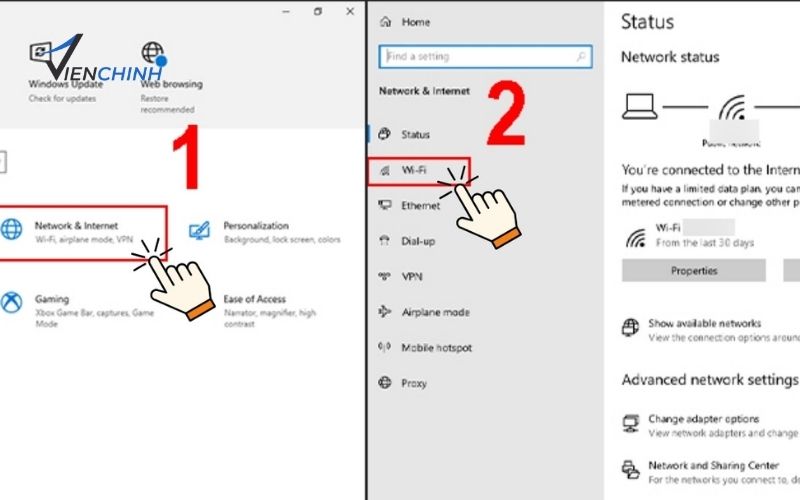800x500 pixels.
Task: Select Airplane mode in the sidebar
Action: (x=424, y=312)
